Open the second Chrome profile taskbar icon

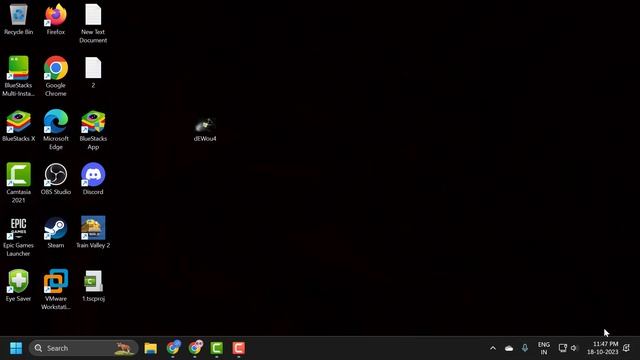(x=195, y=348)
